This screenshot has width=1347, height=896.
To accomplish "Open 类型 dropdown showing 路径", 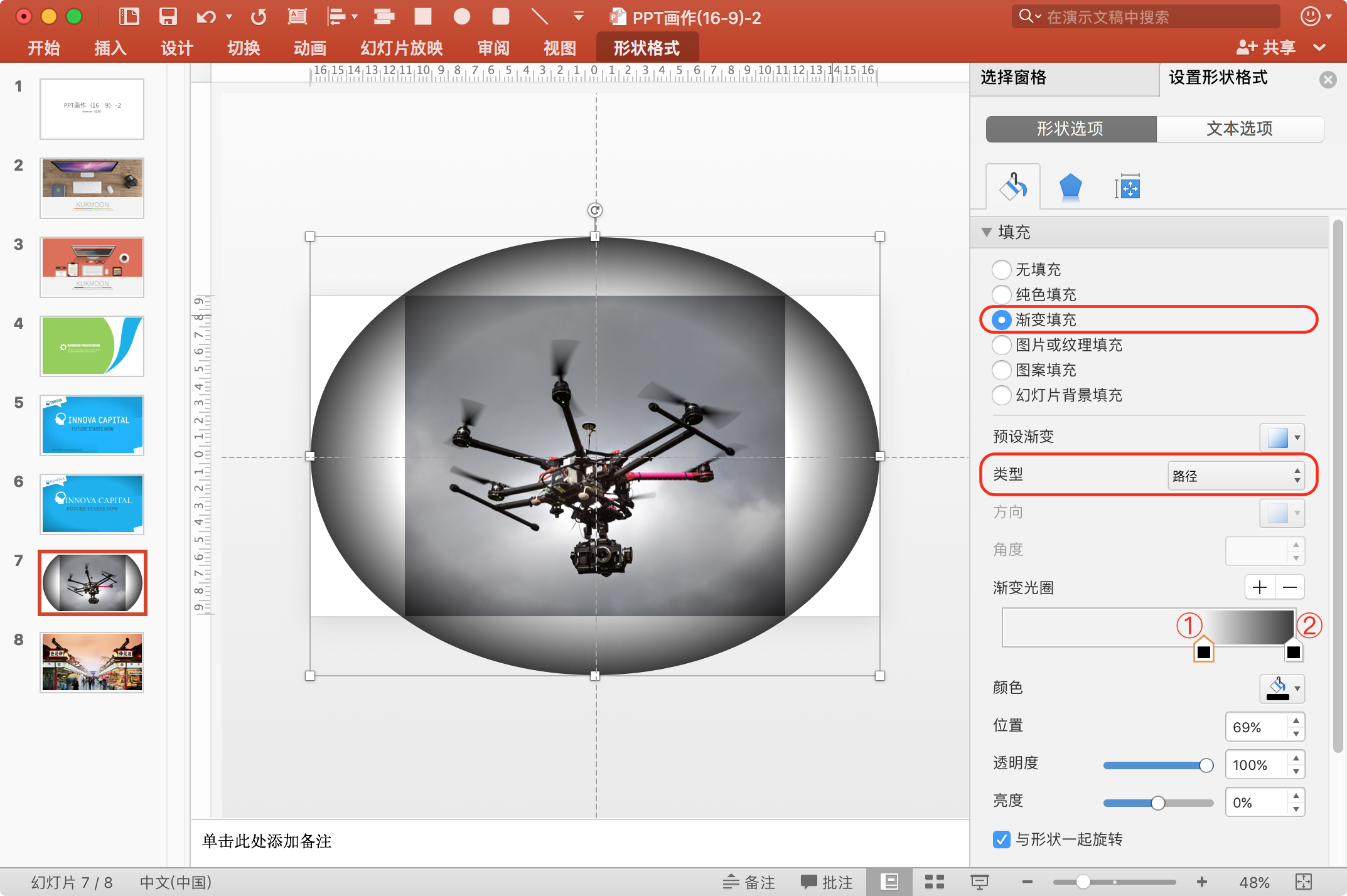I will [x=1236, y=476].
